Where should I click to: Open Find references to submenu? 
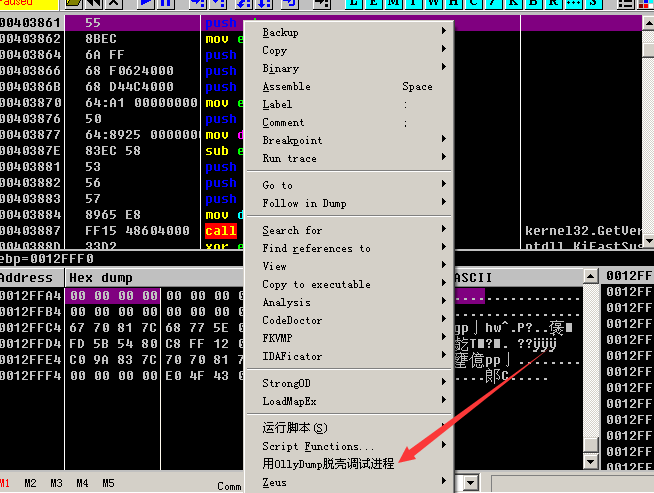[x=349, y=248]
